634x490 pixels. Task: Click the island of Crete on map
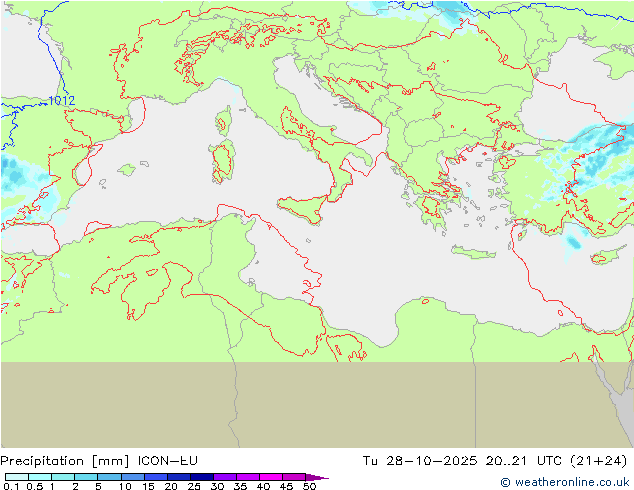473,251
